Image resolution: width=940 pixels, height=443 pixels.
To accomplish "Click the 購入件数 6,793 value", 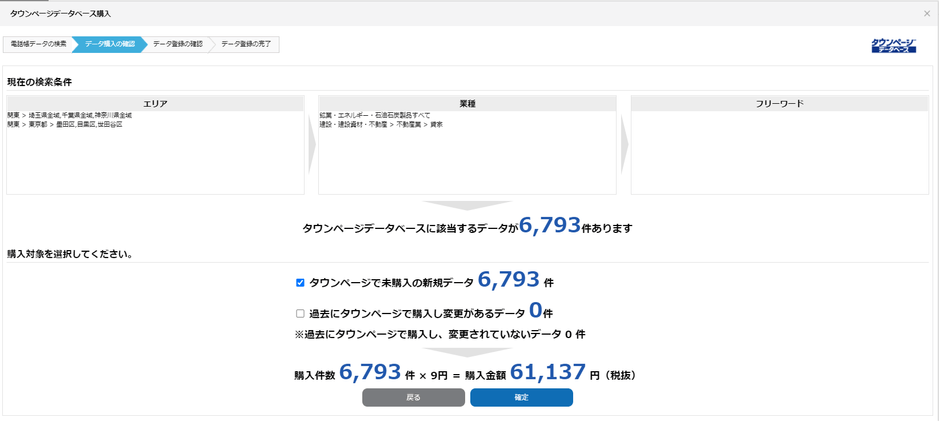I will click(x=370, y=373).
